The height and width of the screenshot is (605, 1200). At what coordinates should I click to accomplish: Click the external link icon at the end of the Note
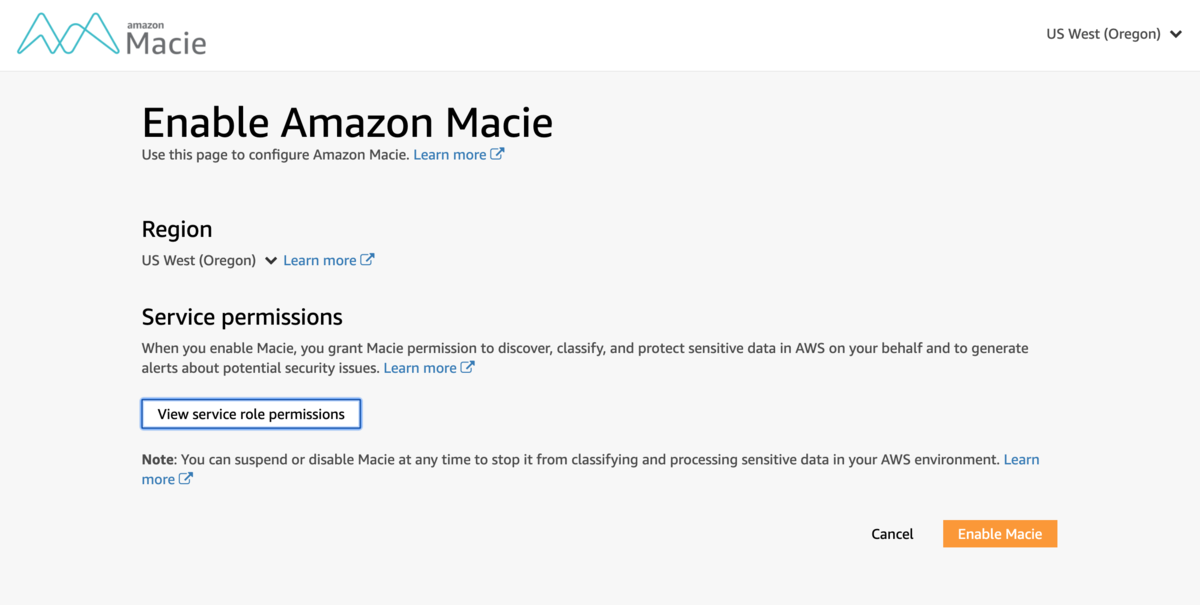[185, 479]
